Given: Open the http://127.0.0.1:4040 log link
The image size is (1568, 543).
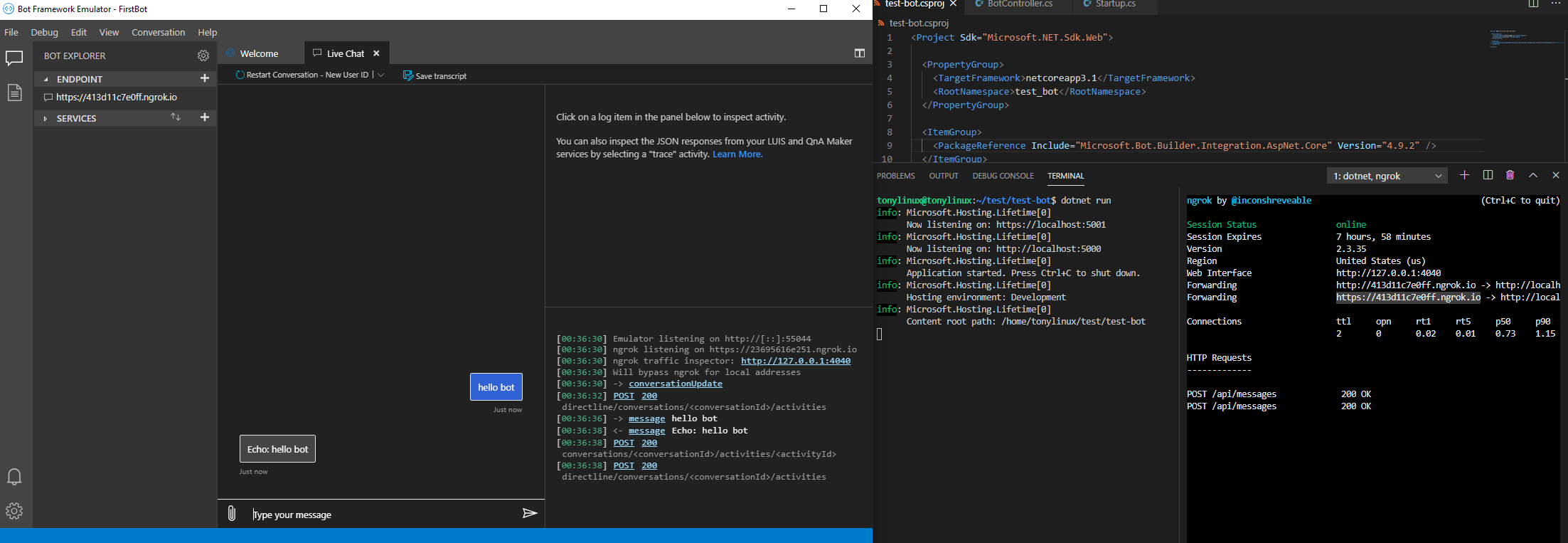Looking at the screenshot, I should (796, 361).
